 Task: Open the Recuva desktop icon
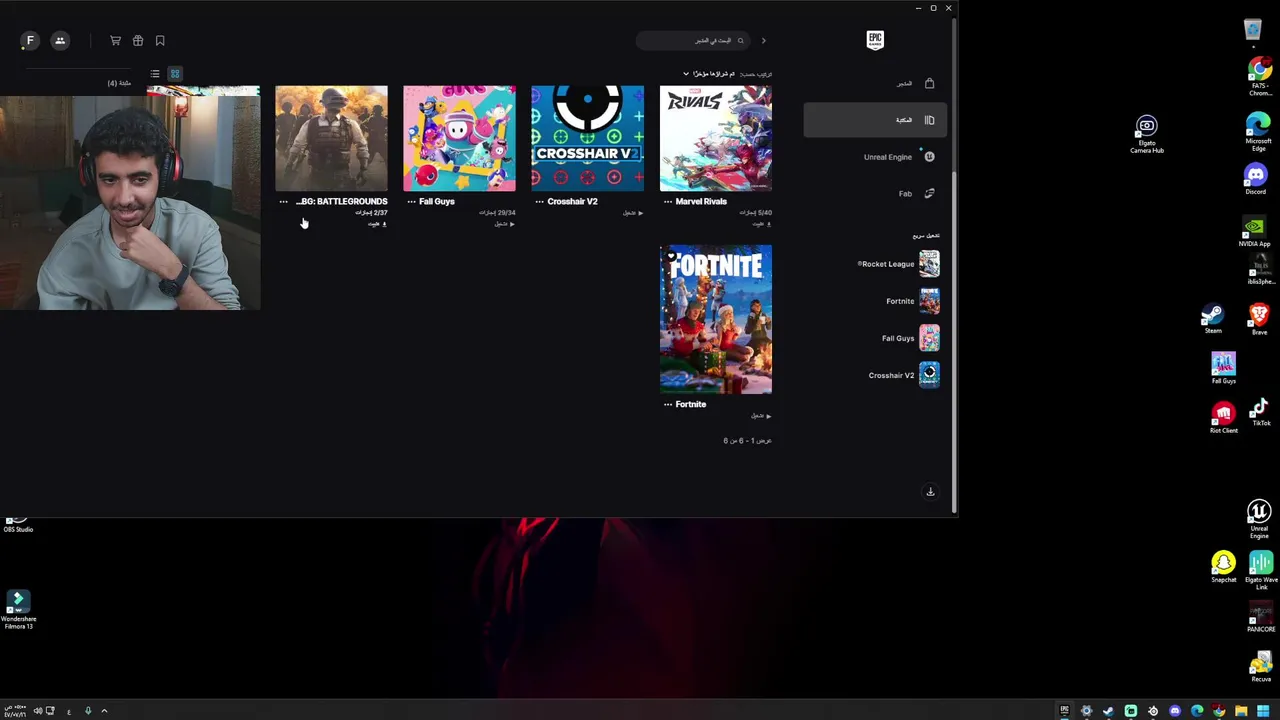1261,668
